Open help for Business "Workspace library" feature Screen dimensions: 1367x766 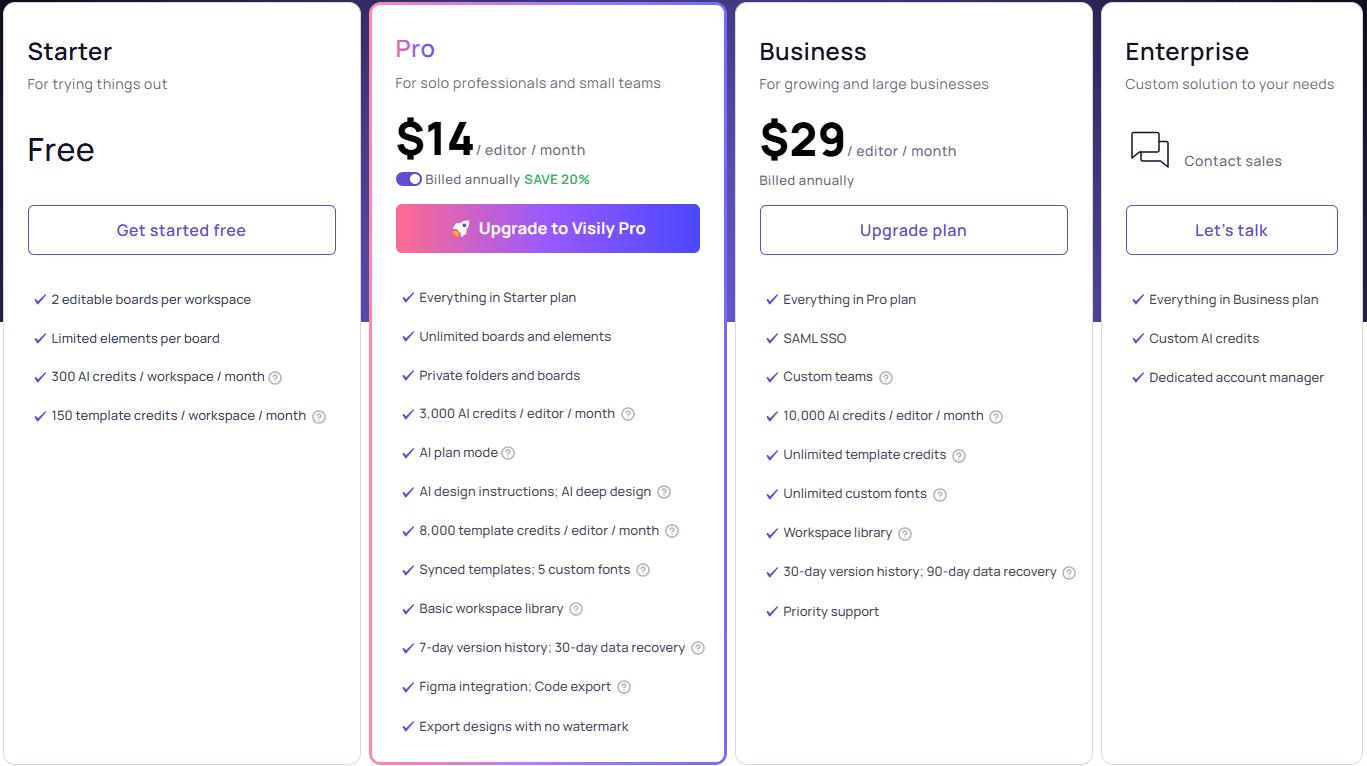905,533
